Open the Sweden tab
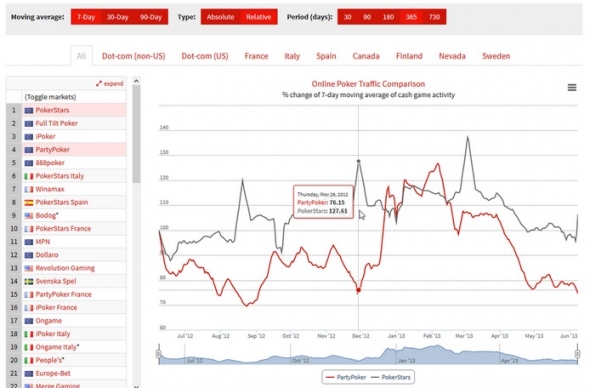The height and width of the screenshot is (388, 590). (x=496, y=56)
